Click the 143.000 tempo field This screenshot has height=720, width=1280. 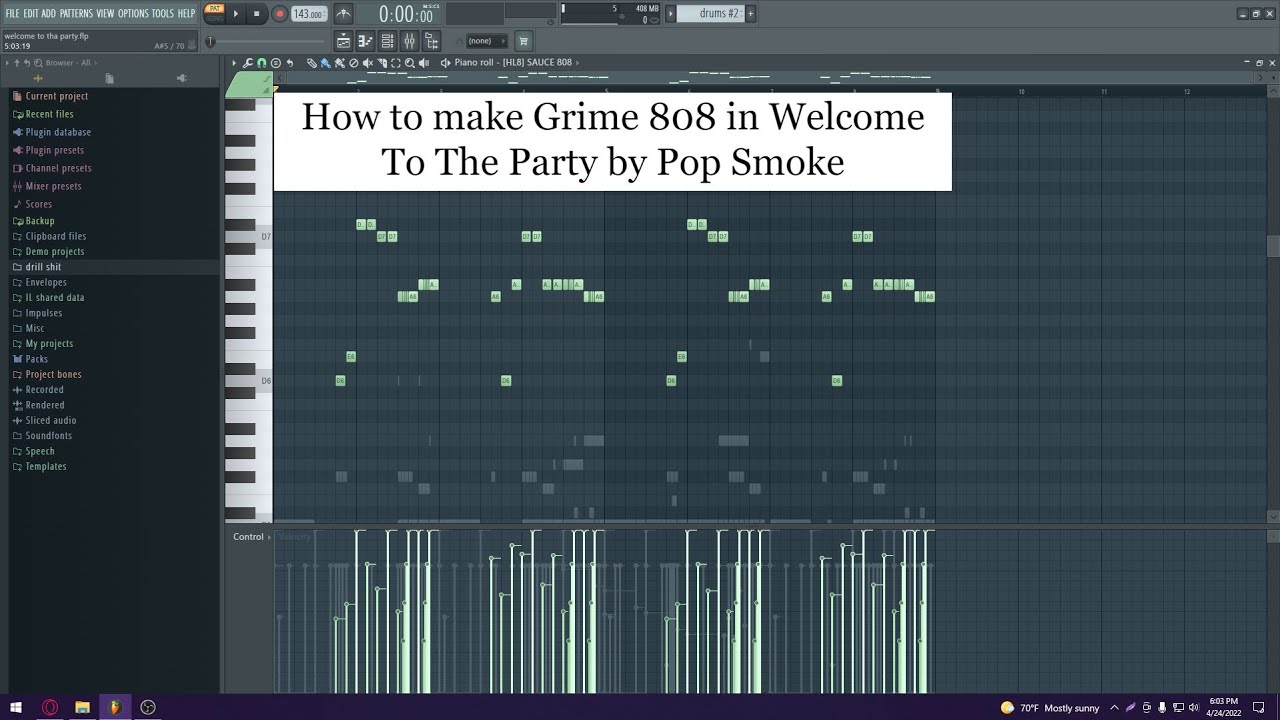308,14
